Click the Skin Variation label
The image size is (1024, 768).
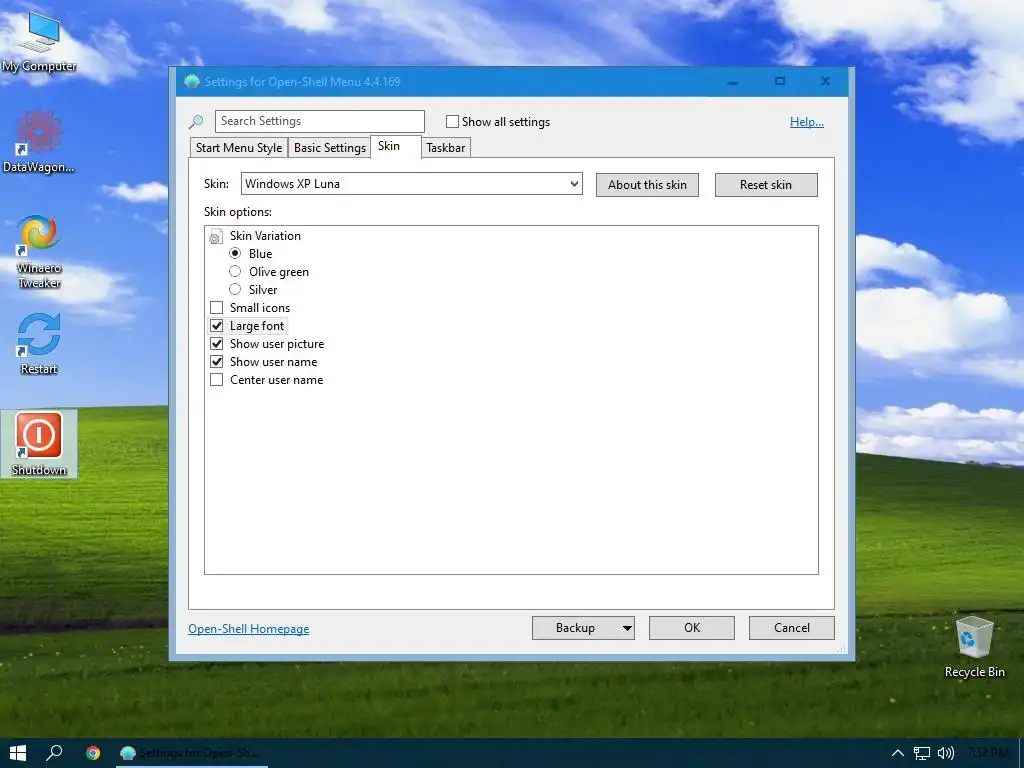click(x=265, y=236)
